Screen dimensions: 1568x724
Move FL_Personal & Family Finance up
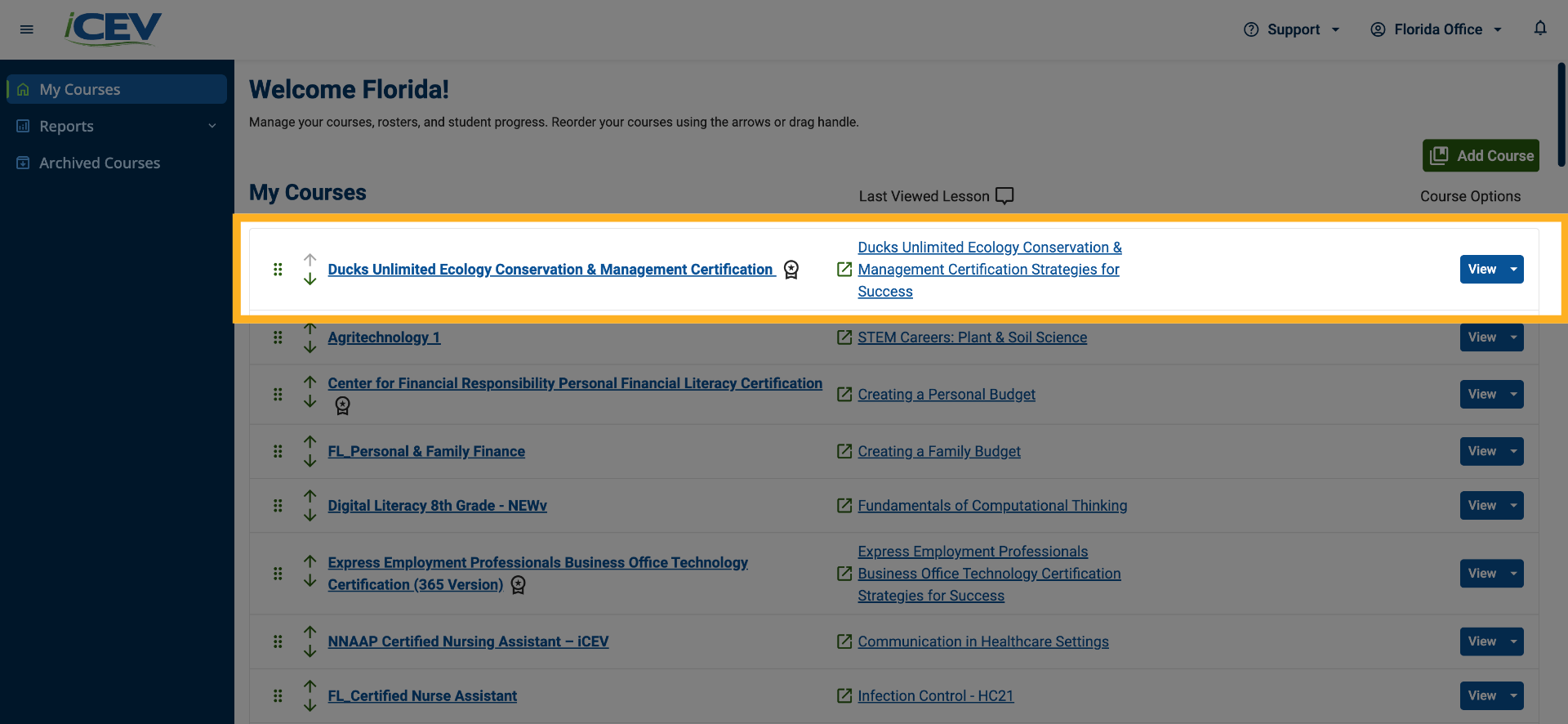pos(310,442)
